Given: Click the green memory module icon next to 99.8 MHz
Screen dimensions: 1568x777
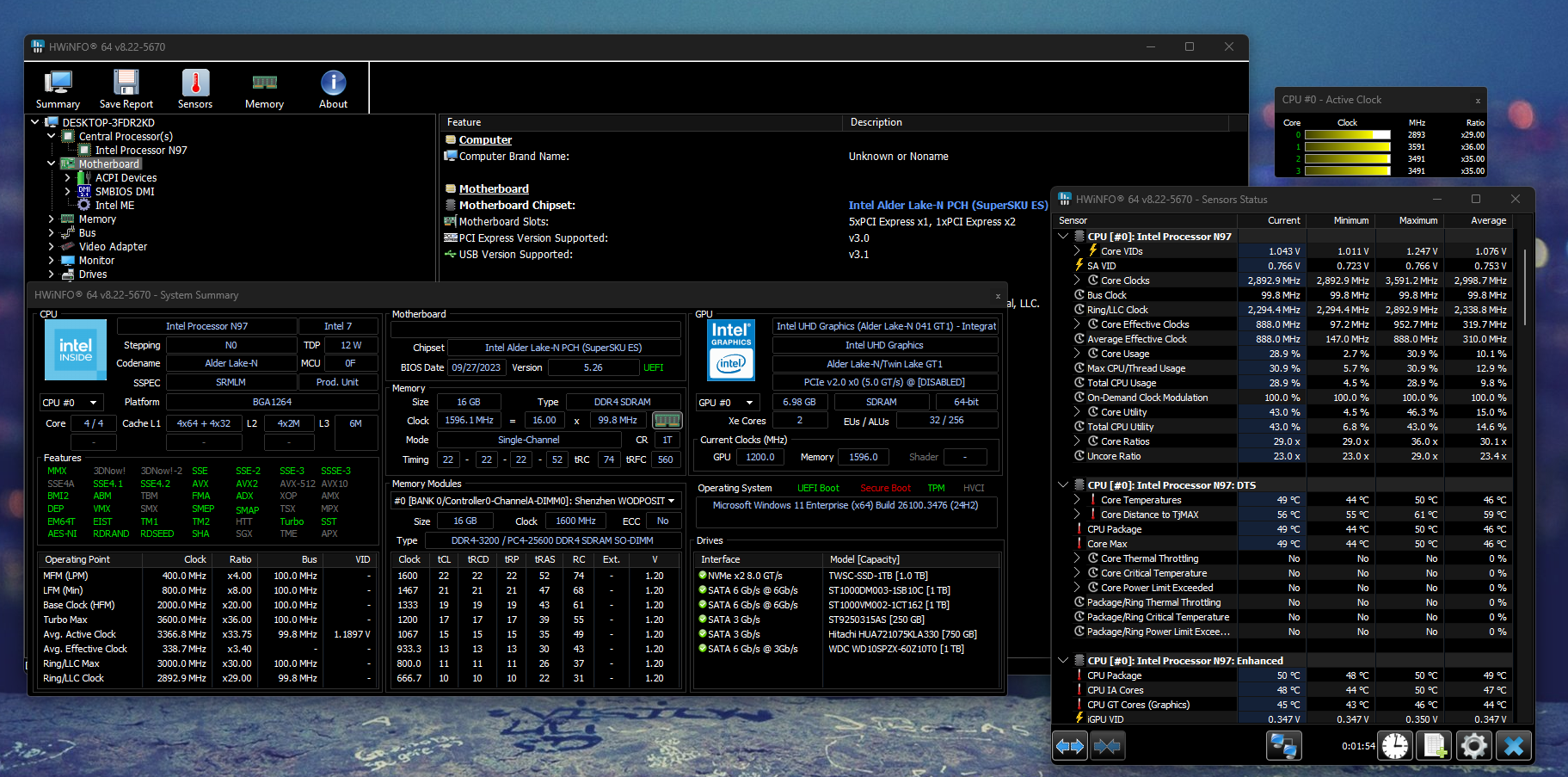Looking at the screenshot, I should (667, 420).
